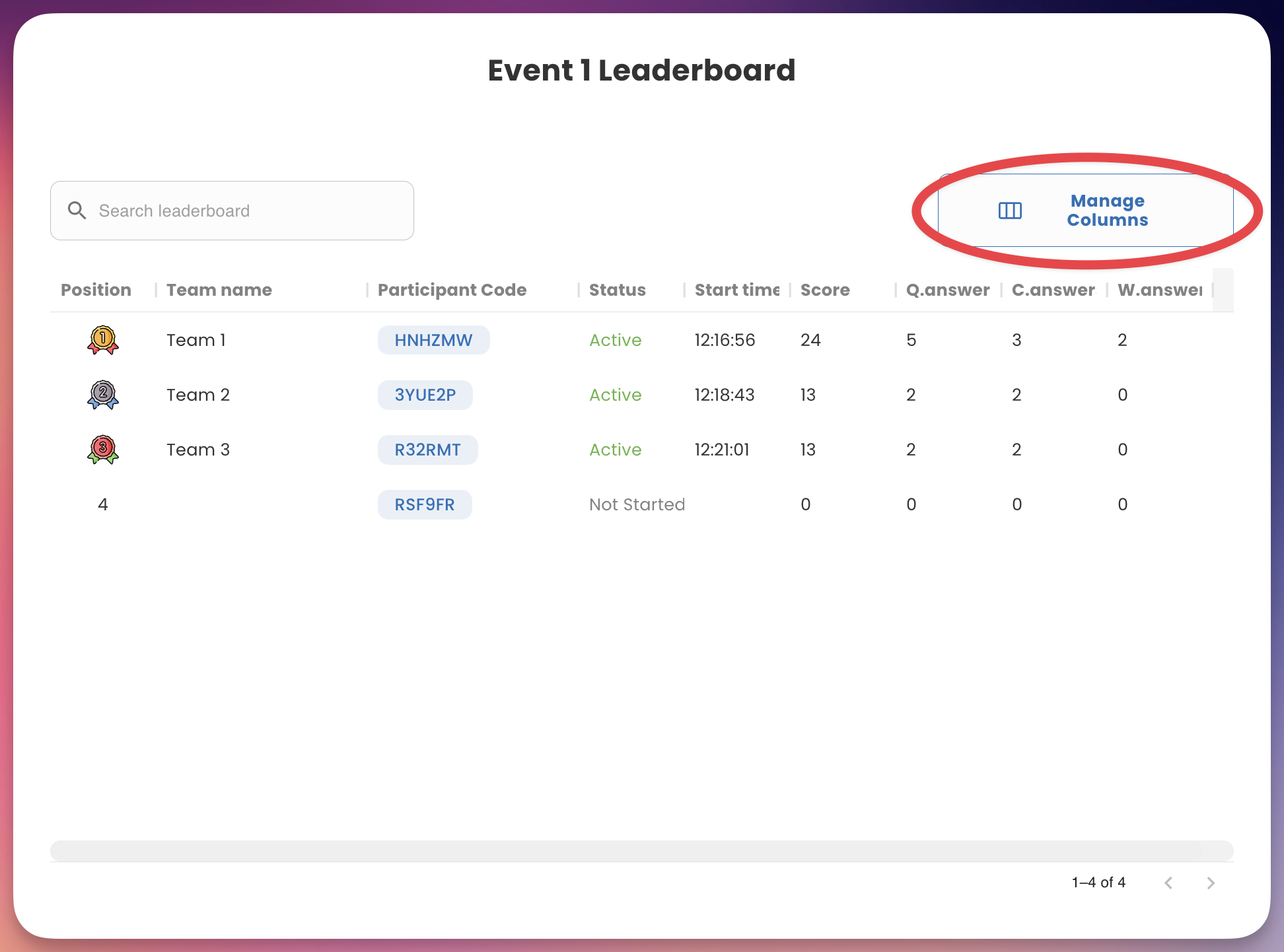Sort by the Position column header

click(96, 290)
